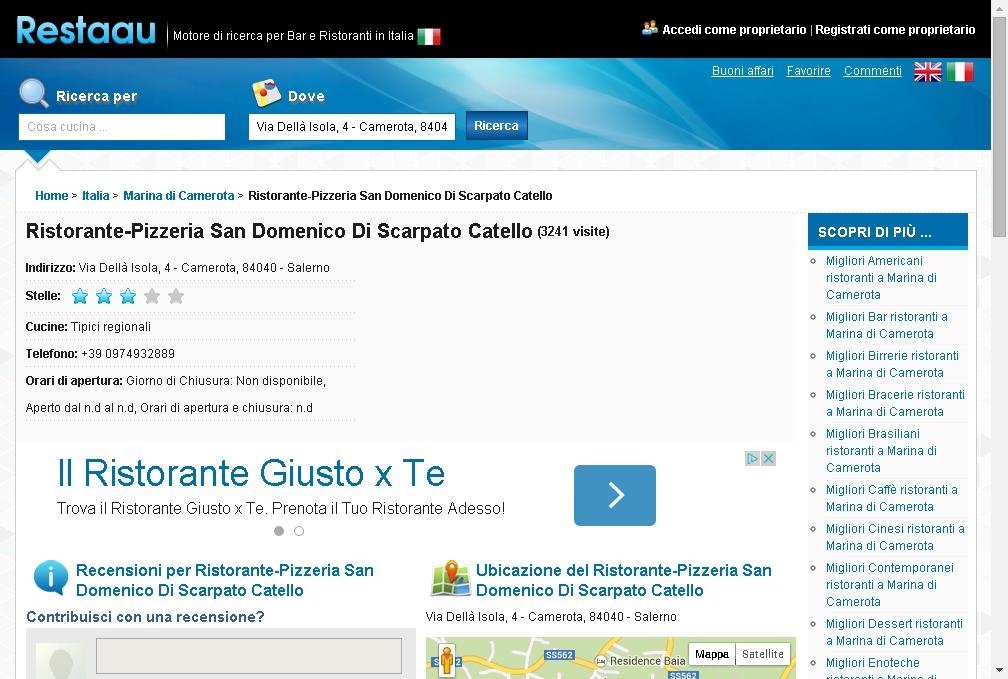Rate four stars in Stelle
Screen dimensions: 1008x679
(152, 296)
